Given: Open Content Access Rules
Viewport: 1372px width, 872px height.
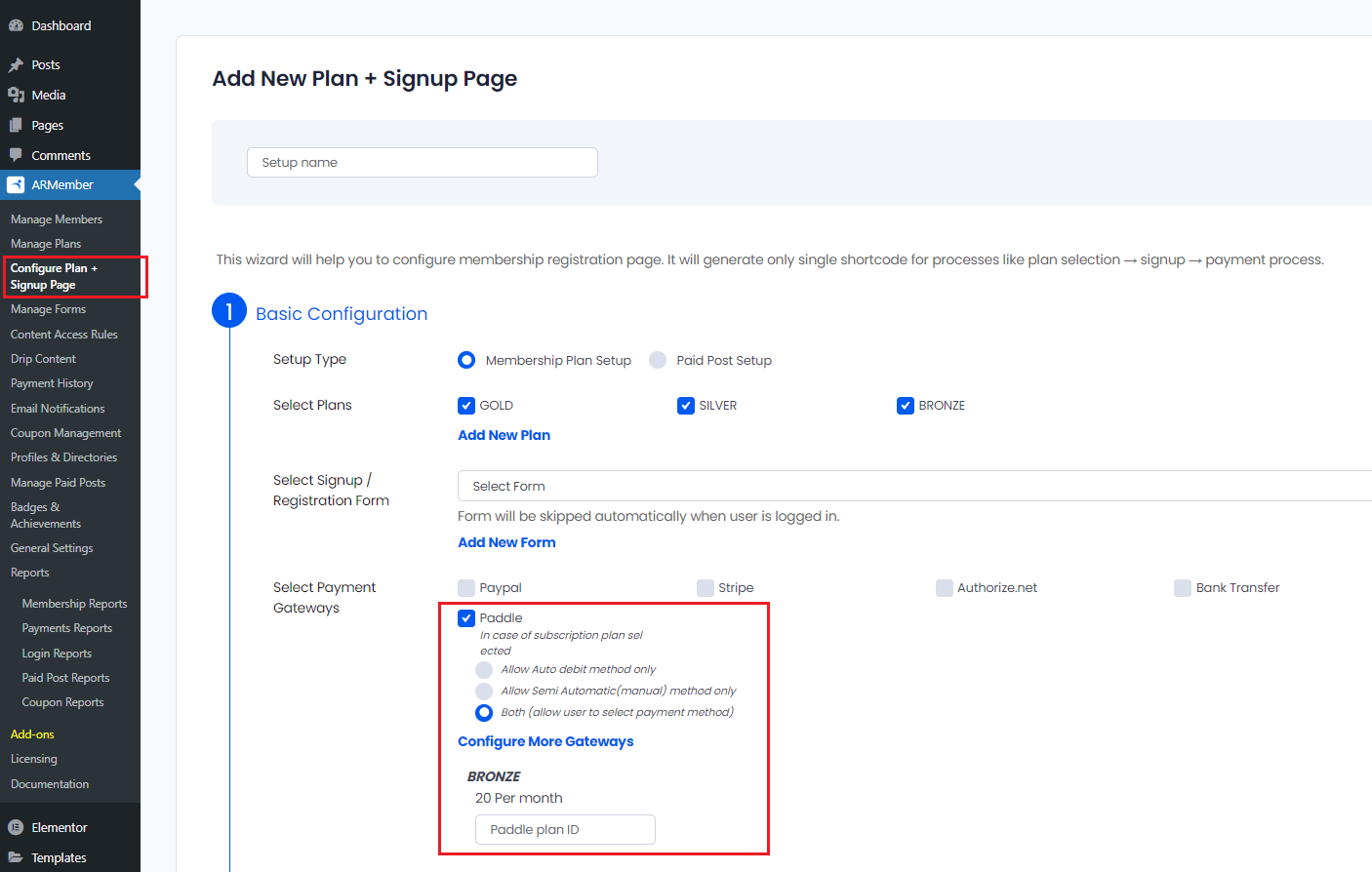Looking at the screenshot, I should coord(64,335).
